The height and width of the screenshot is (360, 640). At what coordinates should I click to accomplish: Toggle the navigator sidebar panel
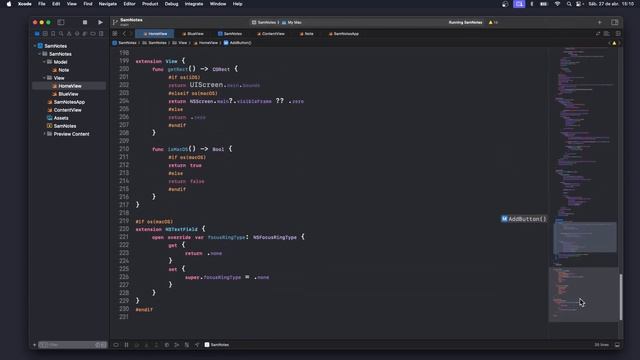point(61,22)
